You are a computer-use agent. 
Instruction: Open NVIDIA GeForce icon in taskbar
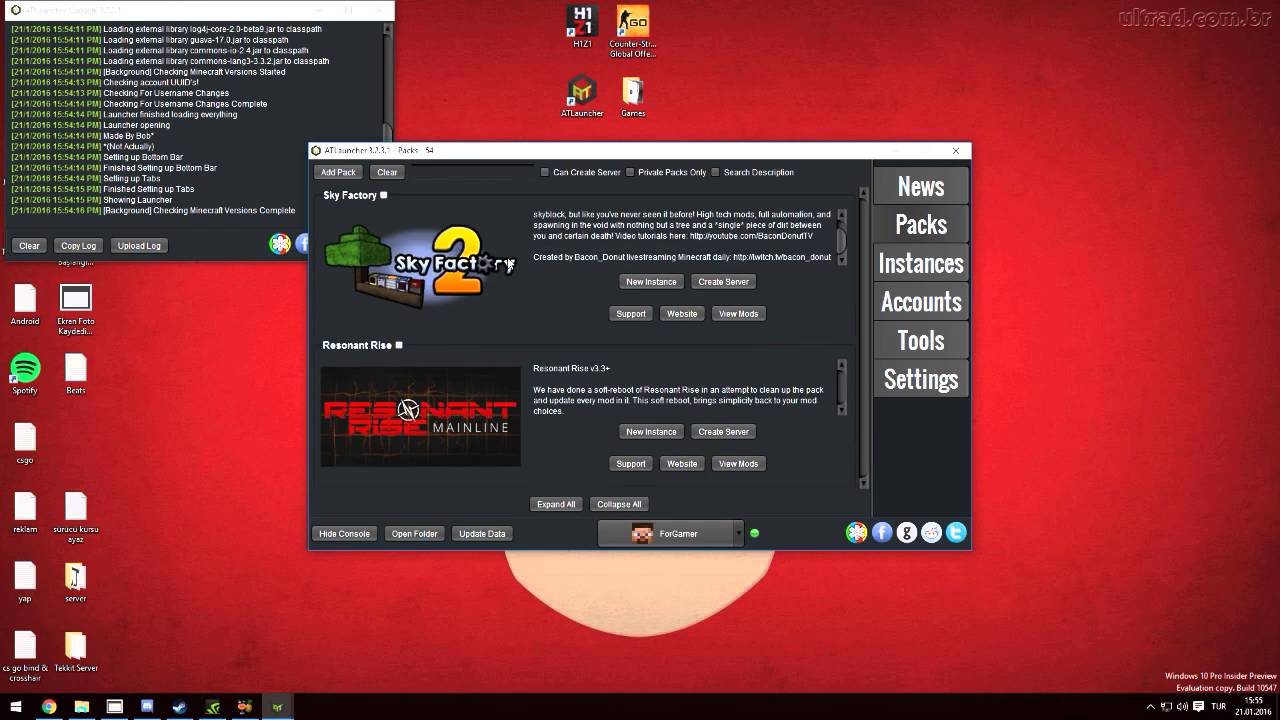pos(212,707)
